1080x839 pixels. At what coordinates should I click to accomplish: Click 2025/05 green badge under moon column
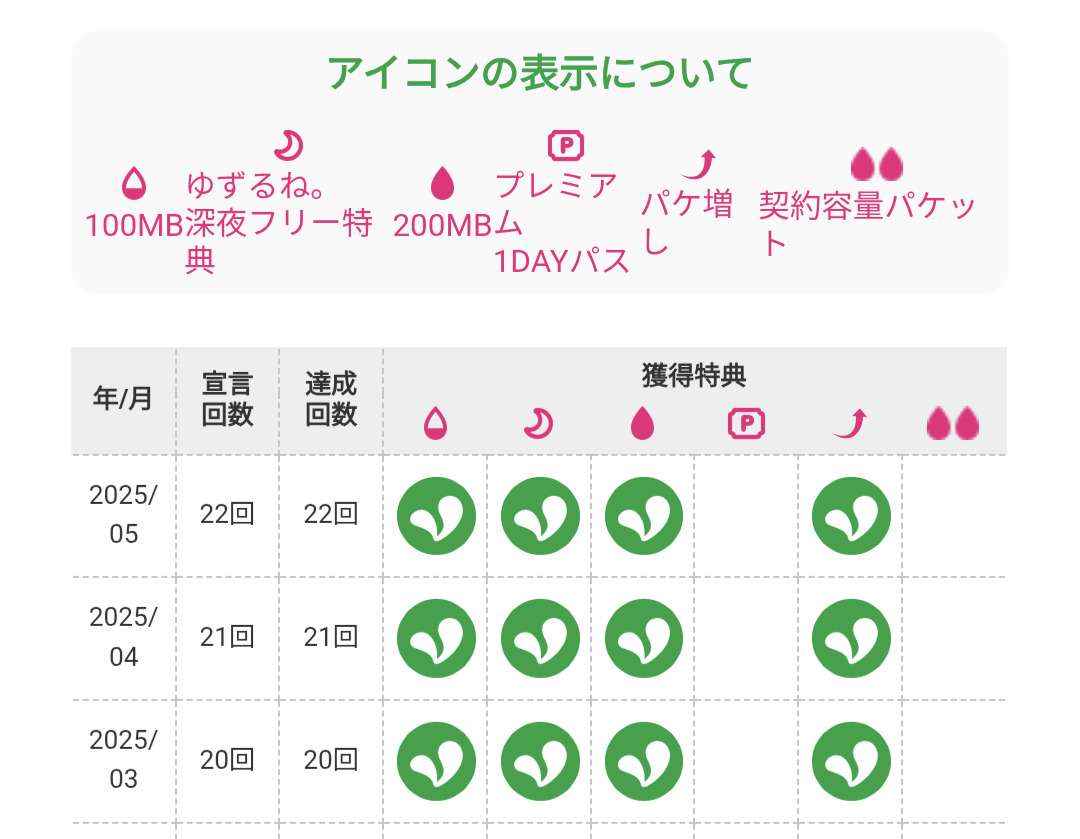(x=540, y=516)
